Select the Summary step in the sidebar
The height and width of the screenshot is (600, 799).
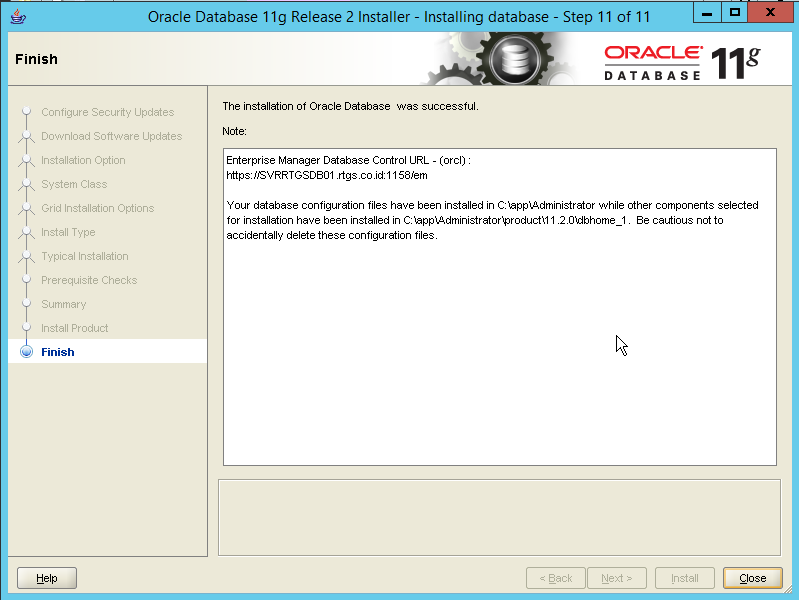[64, 304]
